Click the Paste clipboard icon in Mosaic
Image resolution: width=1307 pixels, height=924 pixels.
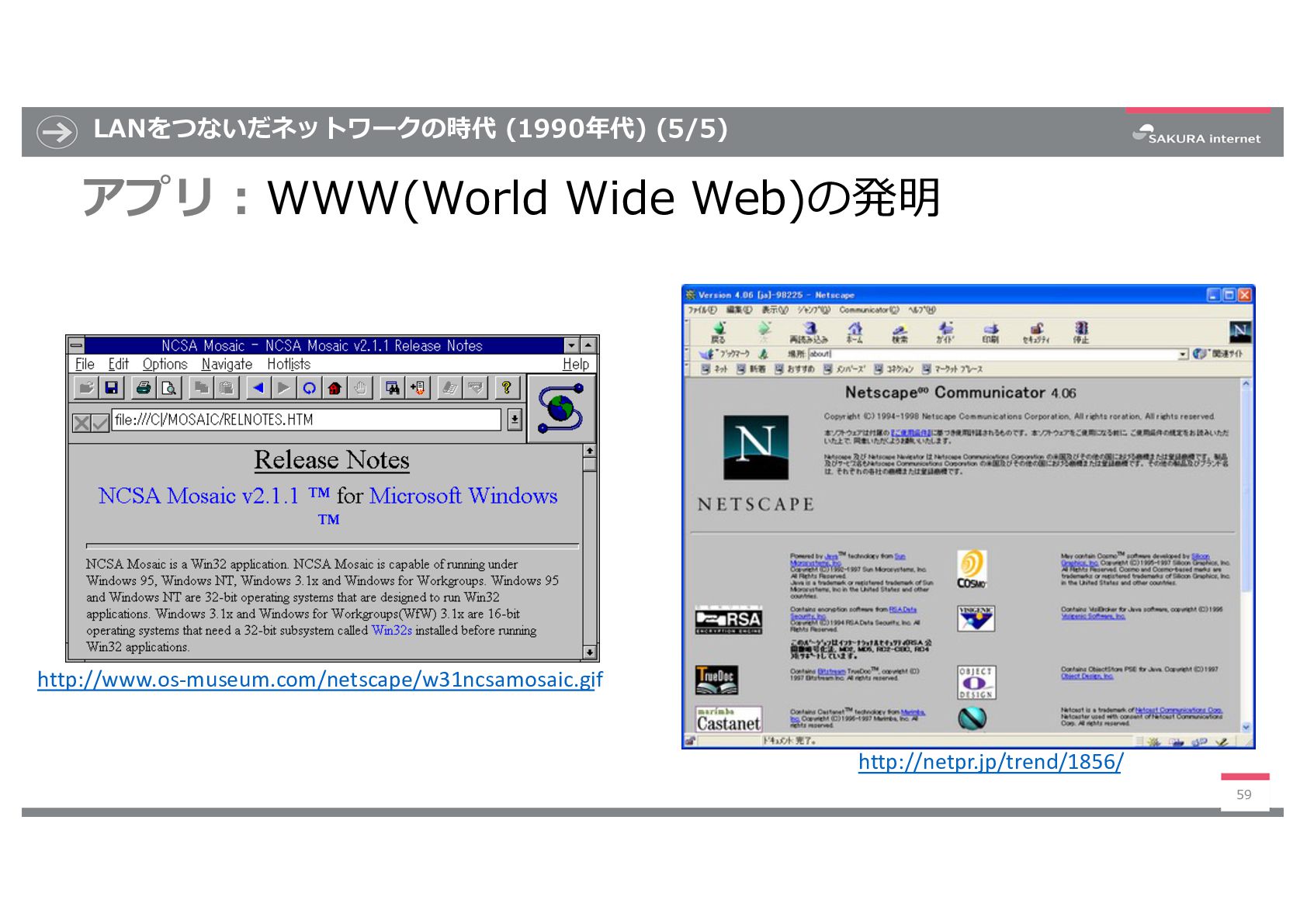point(226,387)
